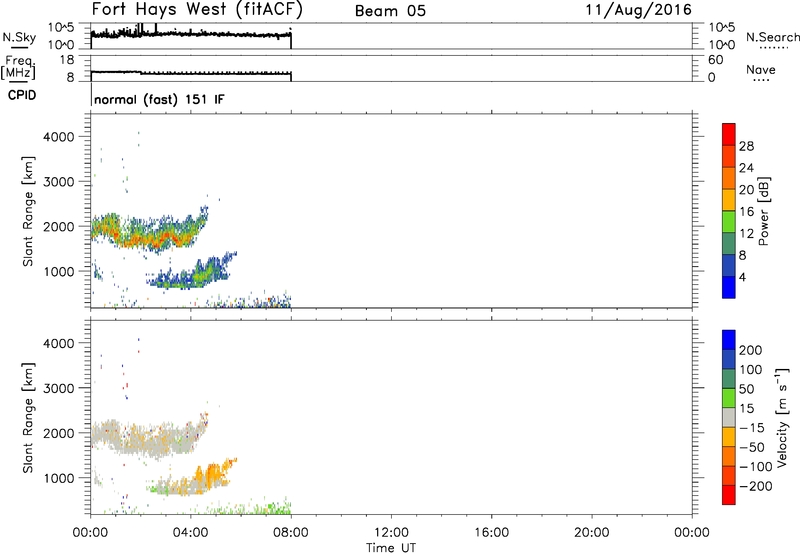800x554 pixels.
Task: Click "Slant Range [km]" label of power panel
Action: 28,211
